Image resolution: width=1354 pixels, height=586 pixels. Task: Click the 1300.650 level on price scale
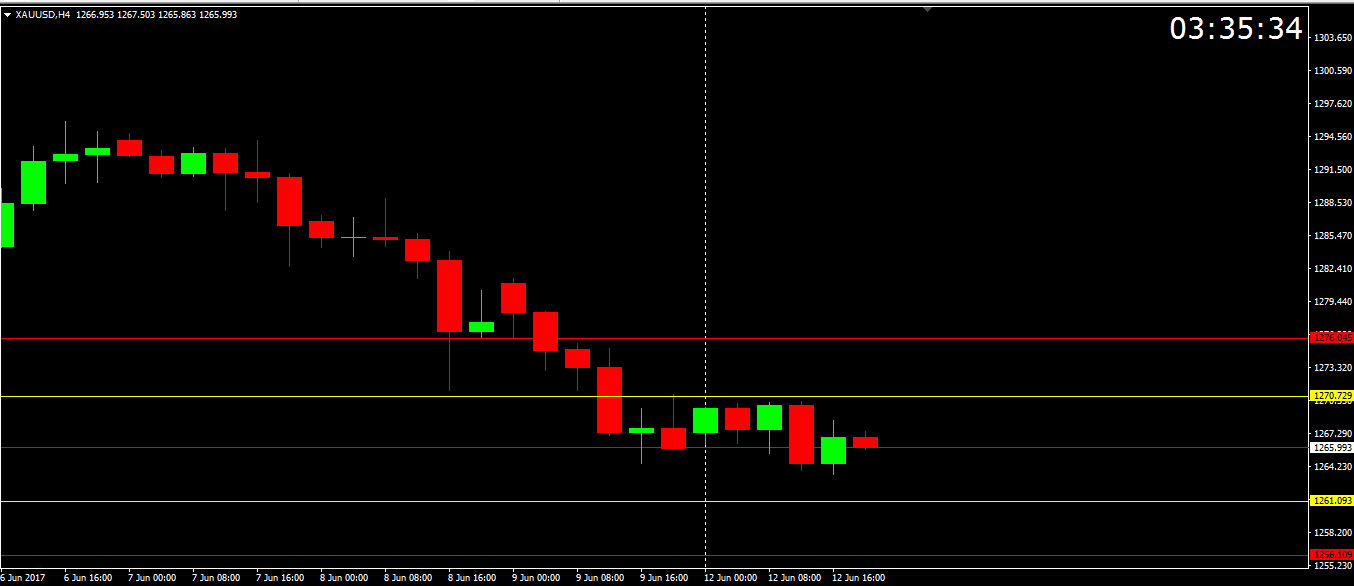tap(1332, 71)
